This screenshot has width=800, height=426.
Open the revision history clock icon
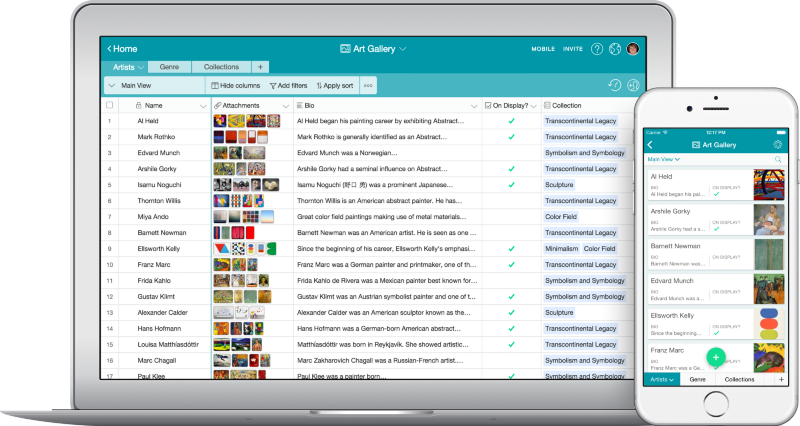click(x=615, y=86)
